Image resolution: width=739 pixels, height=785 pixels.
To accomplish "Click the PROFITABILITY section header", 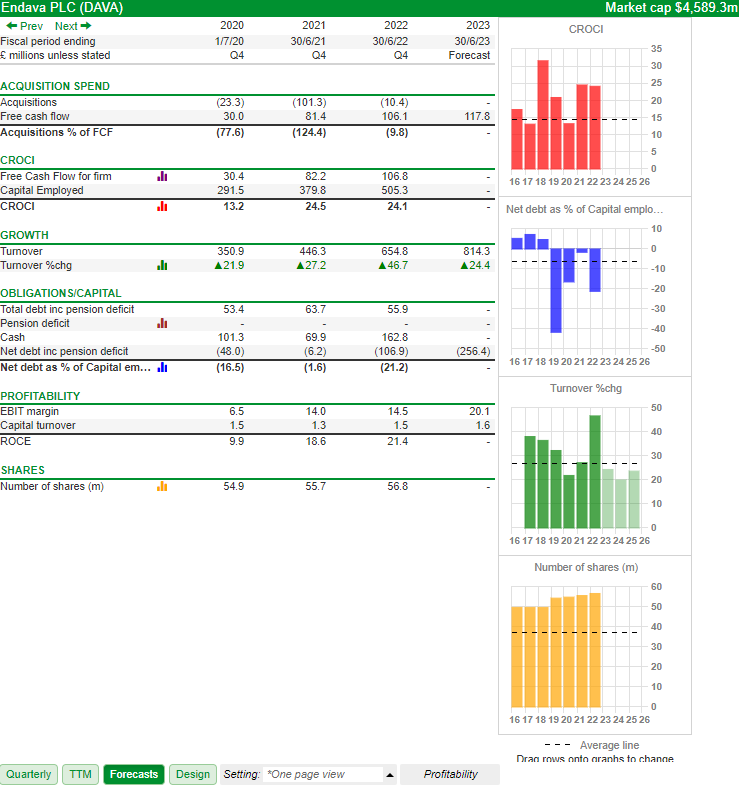I will 40,397.
